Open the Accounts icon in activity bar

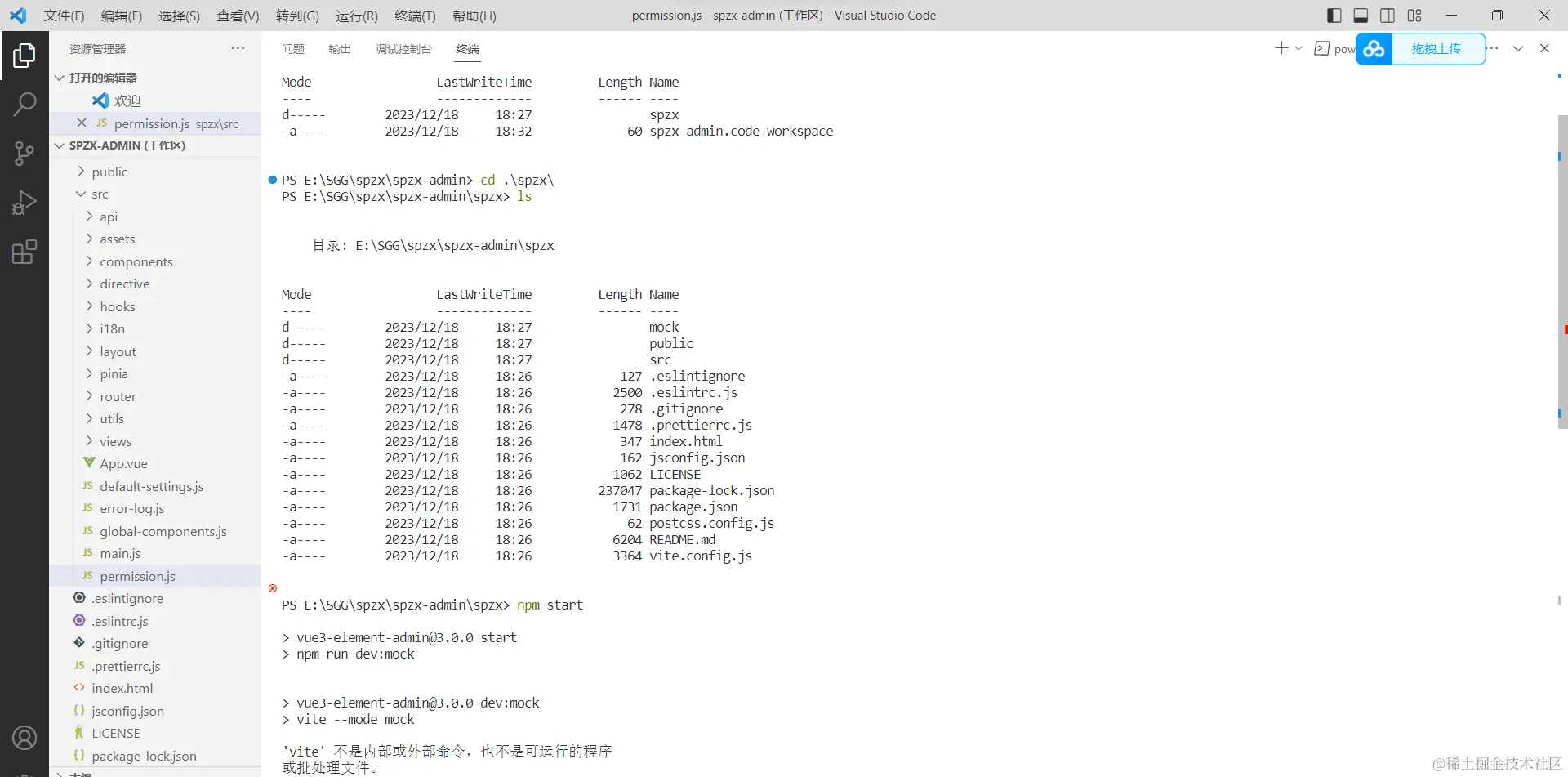[24, 738]
